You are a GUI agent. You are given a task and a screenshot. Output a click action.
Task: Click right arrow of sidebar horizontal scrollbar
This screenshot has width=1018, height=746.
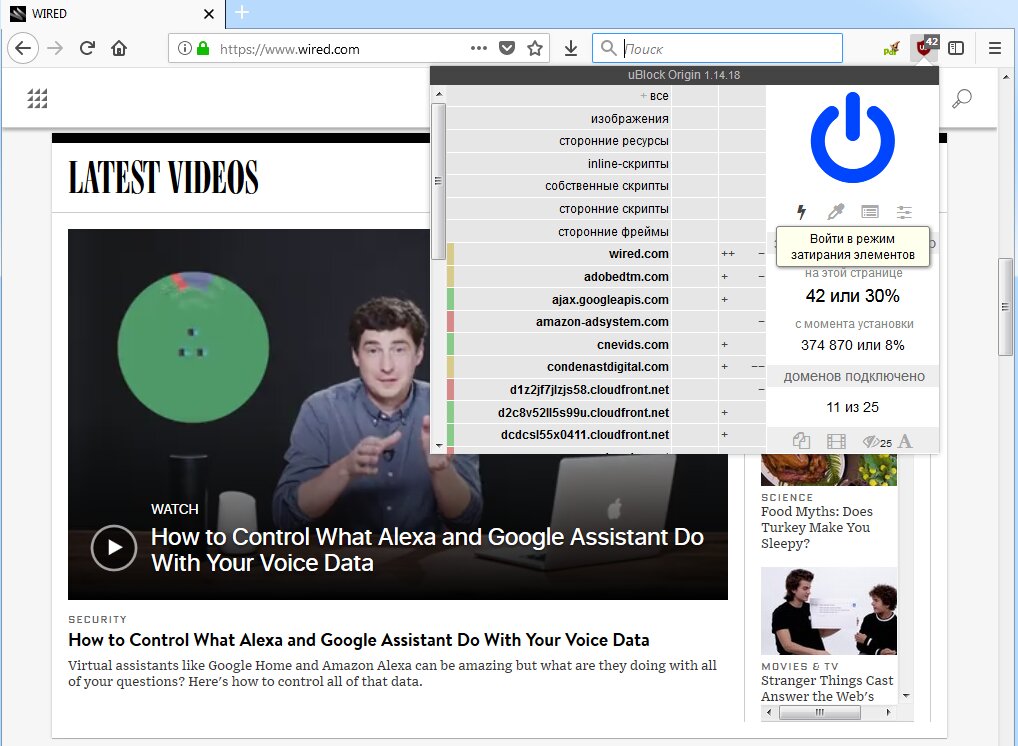(x=888, y=712)
